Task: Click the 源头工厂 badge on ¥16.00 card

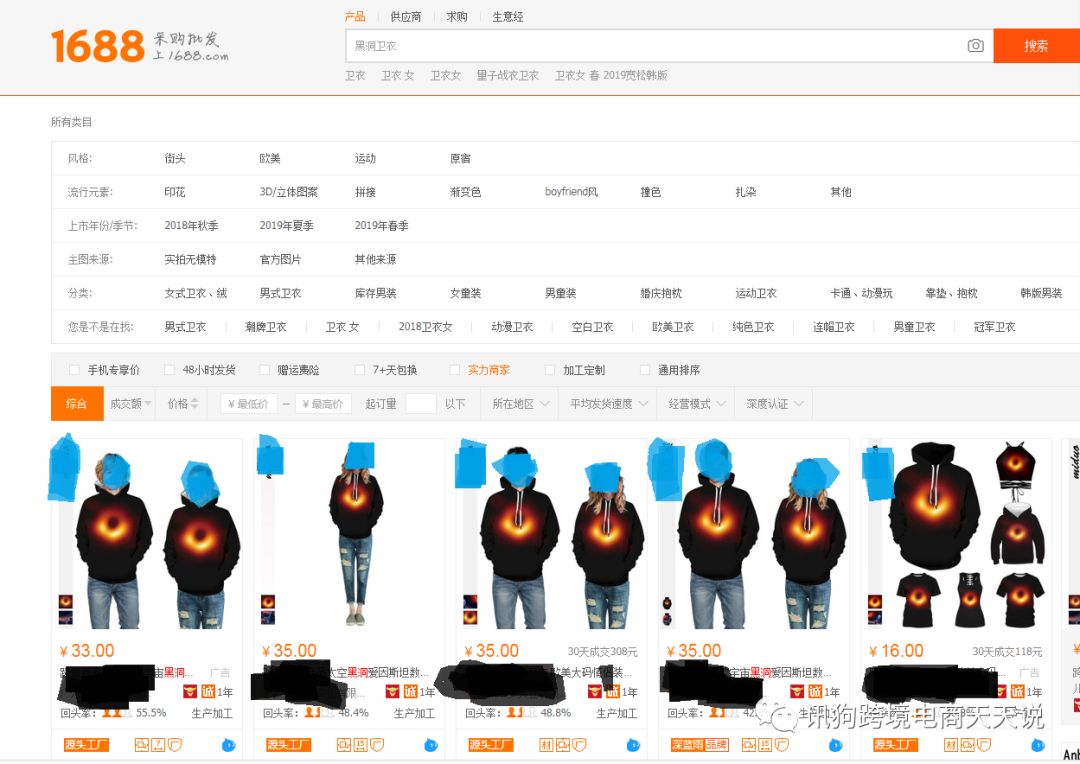Action: pyautogui.click(x=895, y=745)
